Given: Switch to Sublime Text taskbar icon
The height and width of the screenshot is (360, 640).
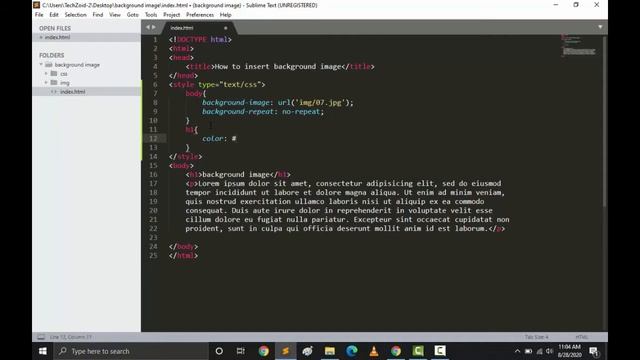Looking at the screenshot, I should [x=286, y=351].
